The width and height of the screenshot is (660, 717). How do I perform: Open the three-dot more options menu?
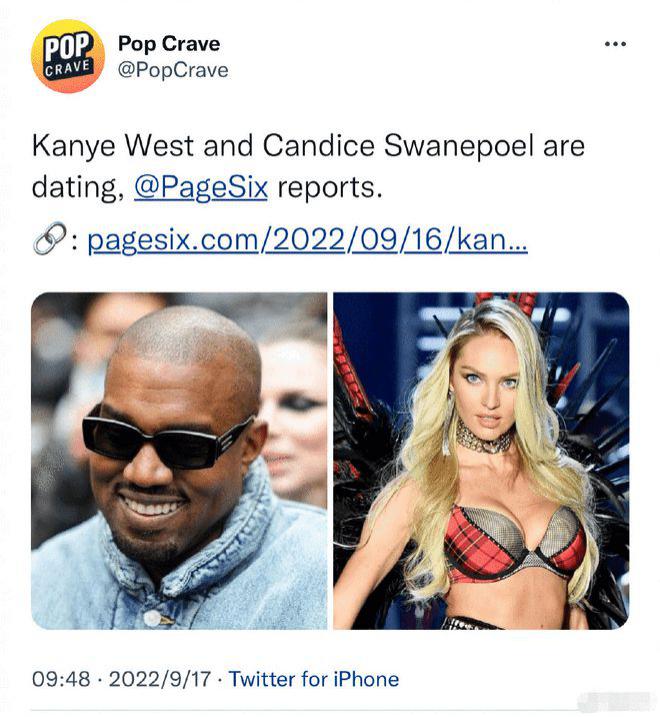[615, 44]
